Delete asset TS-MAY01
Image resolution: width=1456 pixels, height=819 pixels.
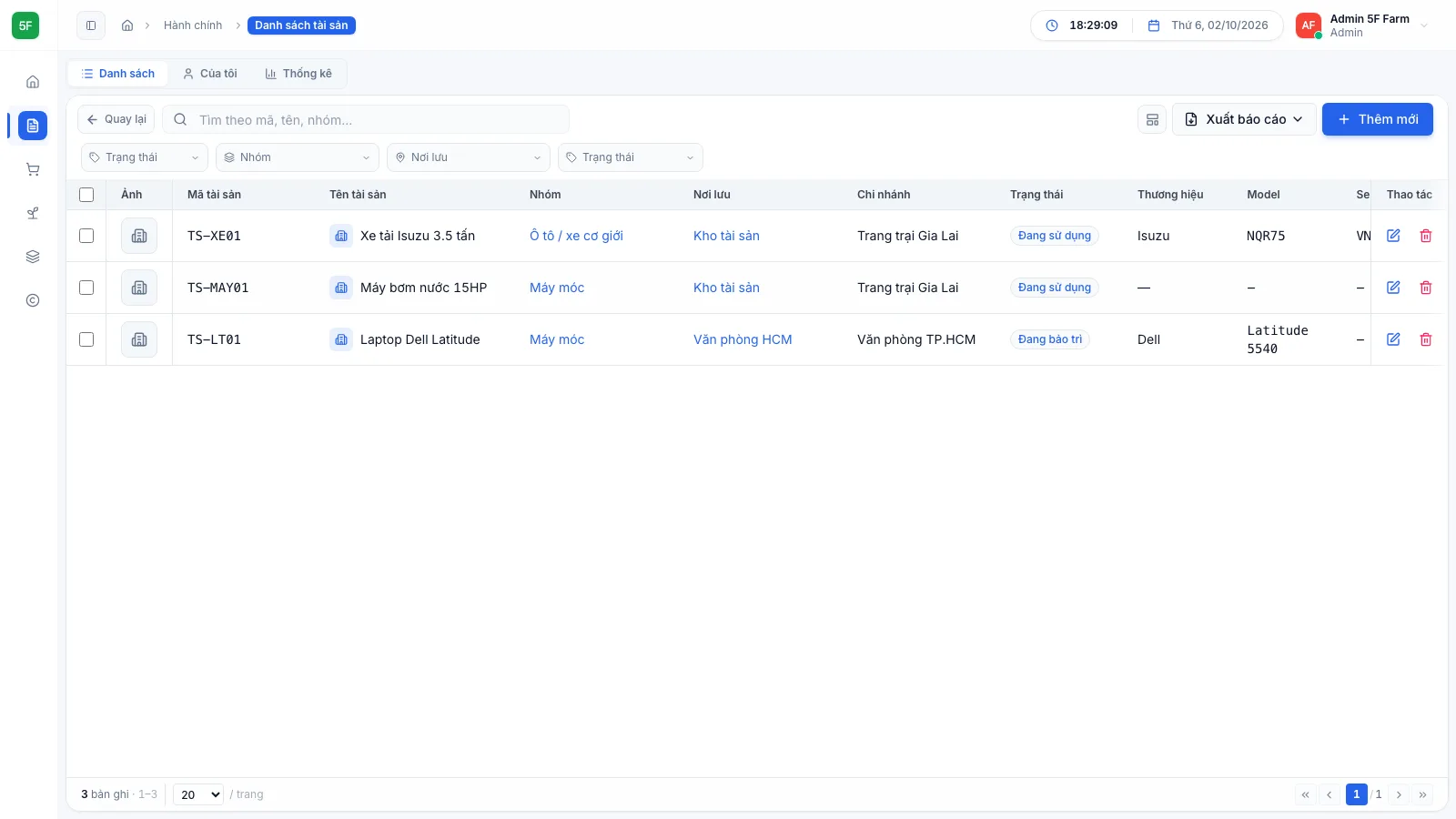[x=1426, y=288]
